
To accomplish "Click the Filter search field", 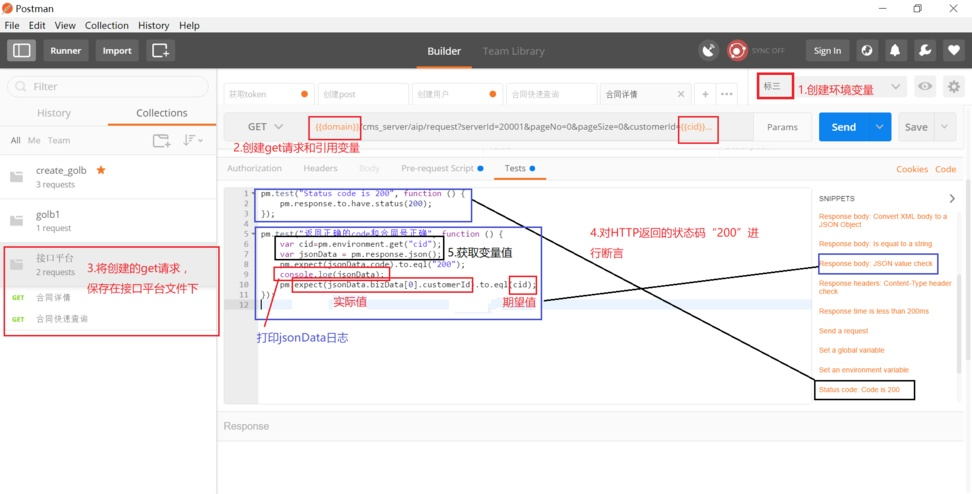I will (108, 86).
